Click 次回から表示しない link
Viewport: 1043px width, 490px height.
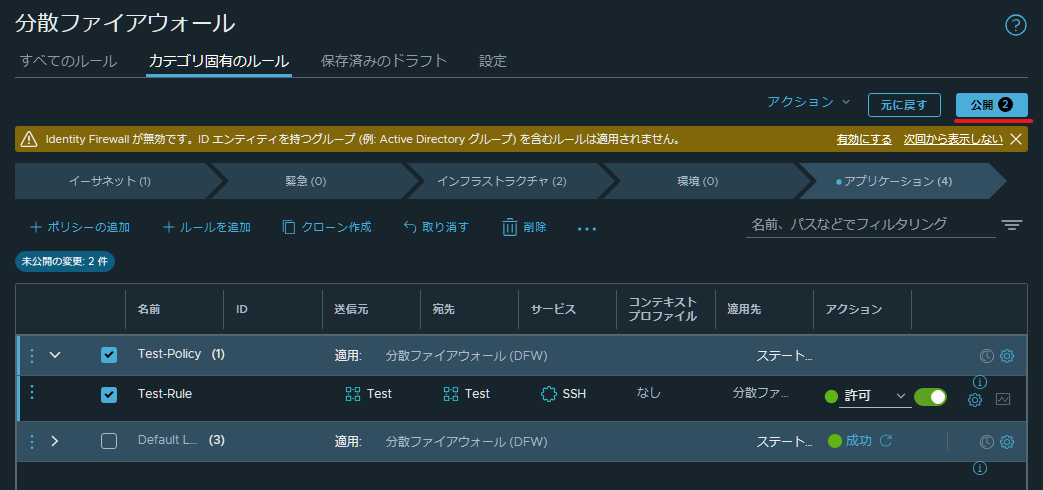coord(953,140)
